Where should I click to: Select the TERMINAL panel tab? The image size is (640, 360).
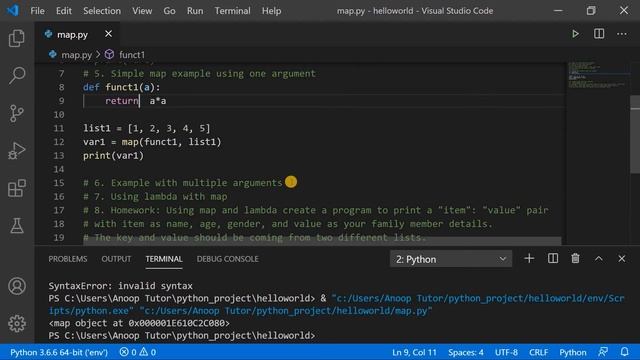pyautogui.click(x=164, y=259)
